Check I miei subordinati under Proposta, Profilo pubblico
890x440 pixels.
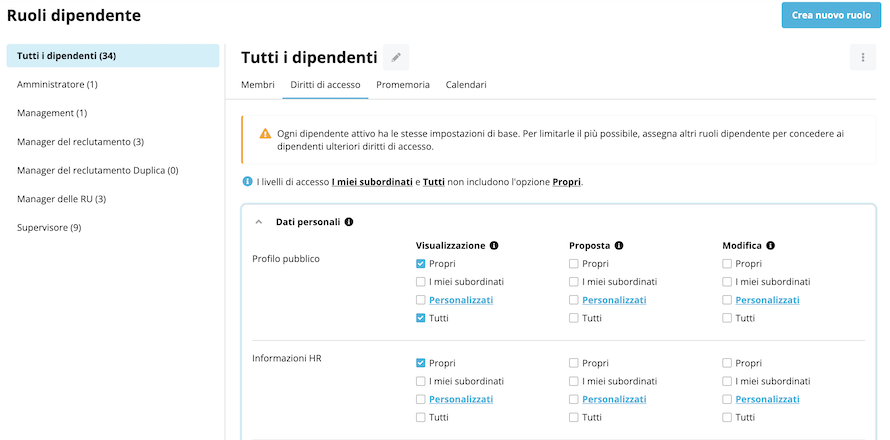[574, 282]
